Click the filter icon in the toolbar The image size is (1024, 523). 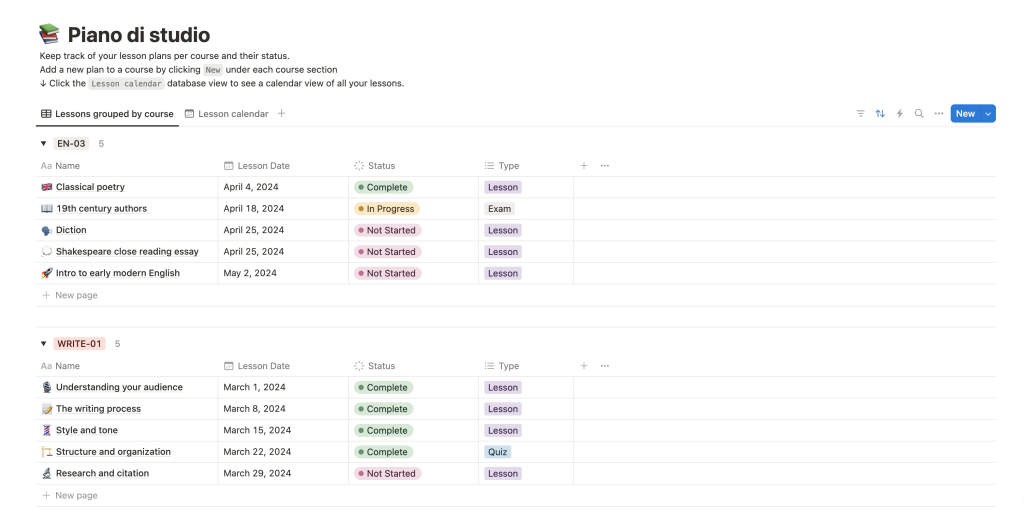tap(860, 114)
